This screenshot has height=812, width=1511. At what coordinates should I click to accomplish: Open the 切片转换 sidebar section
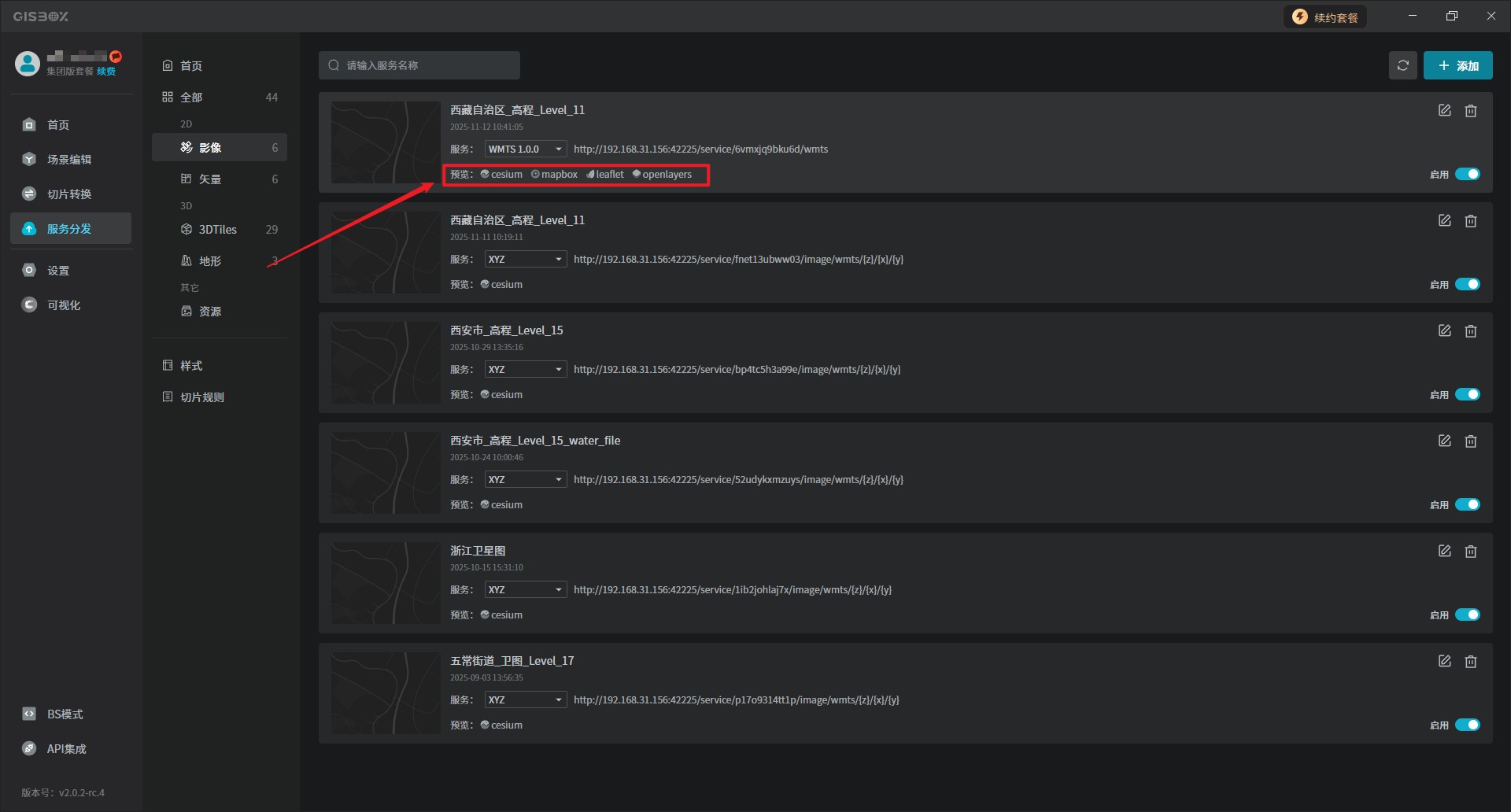click(69, 194)
